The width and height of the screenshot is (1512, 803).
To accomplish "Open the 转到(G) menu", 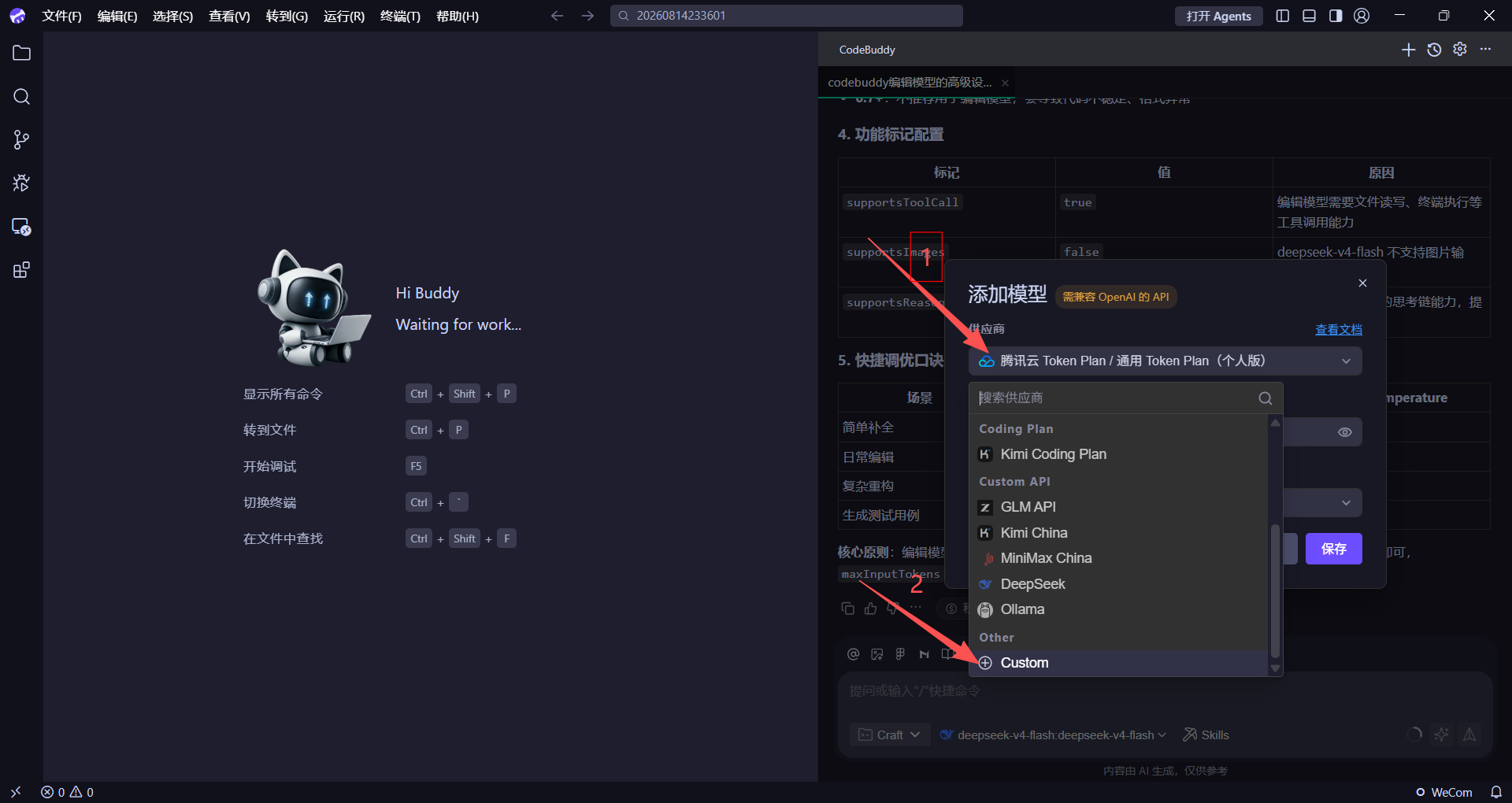I will [x=287, y=16].
